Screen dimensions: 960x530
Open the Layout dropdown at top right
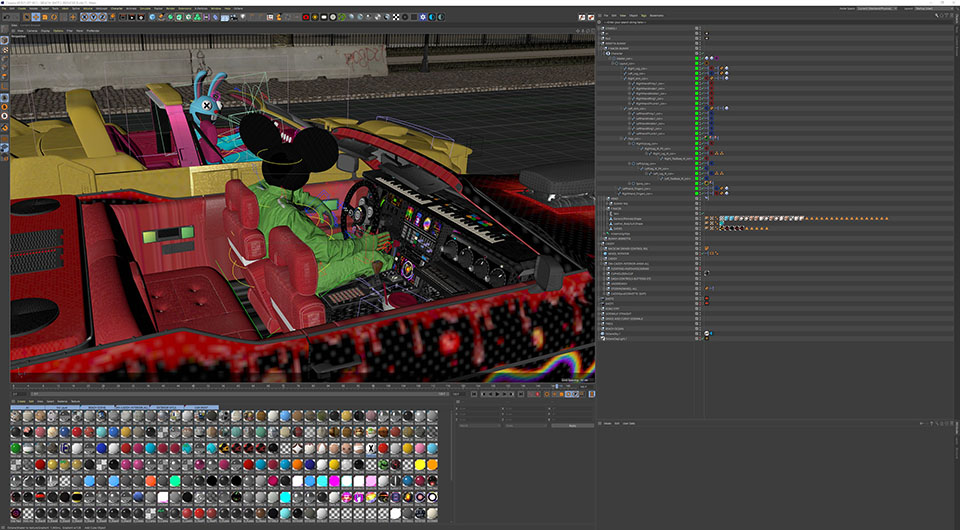coord(934,9)
